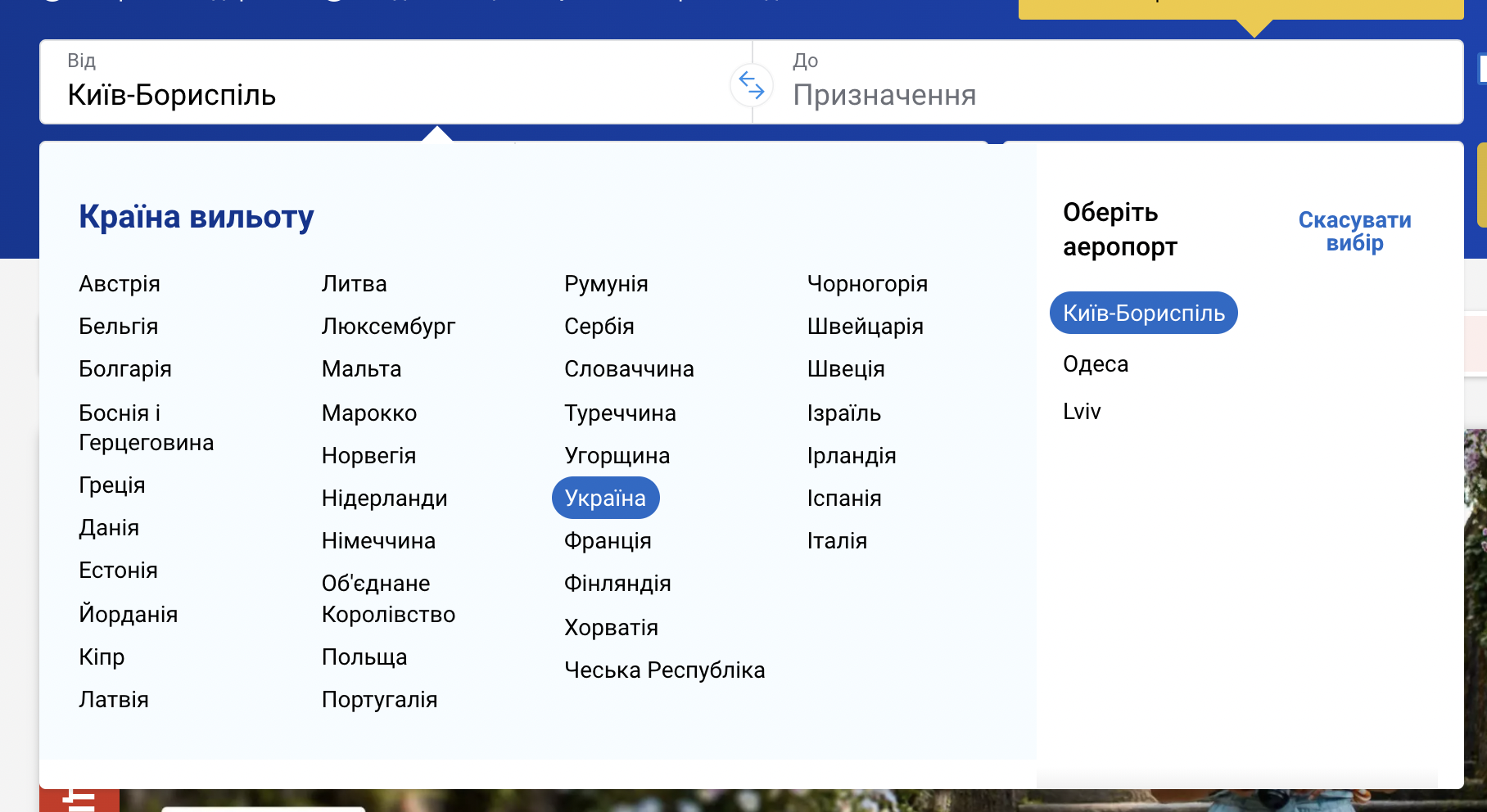Choose country Данія
The image size is (1487, 812).
109,528
